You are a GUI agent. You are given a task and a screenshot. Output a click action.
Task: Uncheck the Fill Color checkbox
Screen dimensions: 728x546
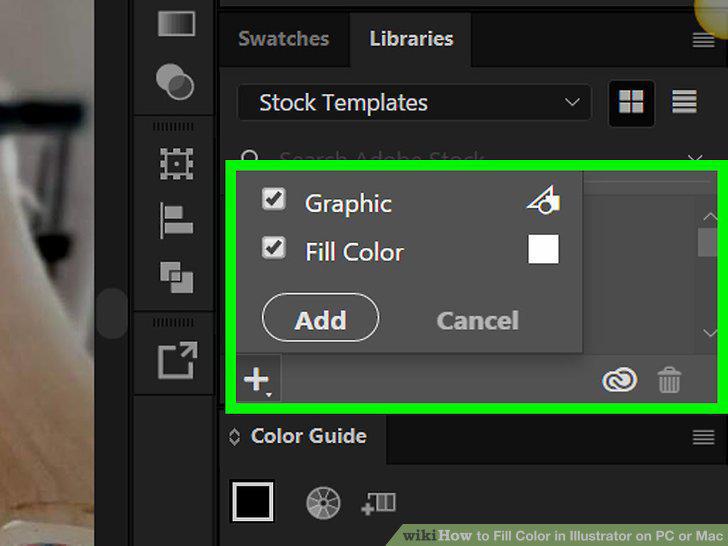tap(274, 247)
